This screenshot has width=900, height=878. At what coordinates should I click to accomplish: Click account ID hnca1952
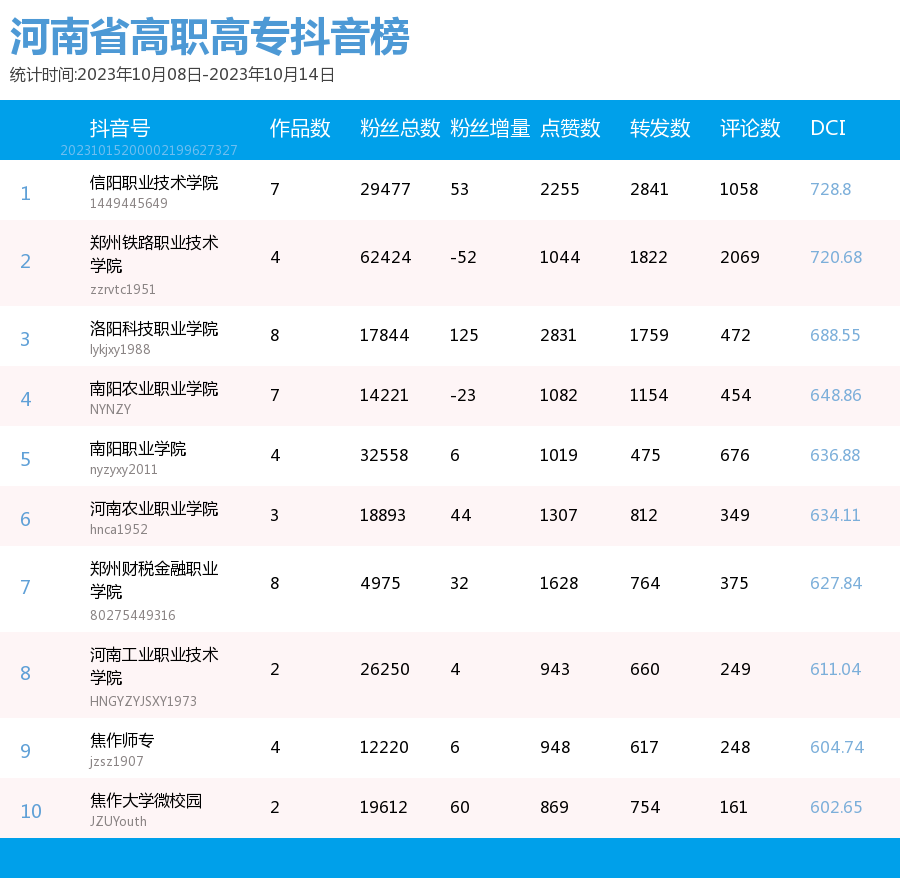click(119, 529)
